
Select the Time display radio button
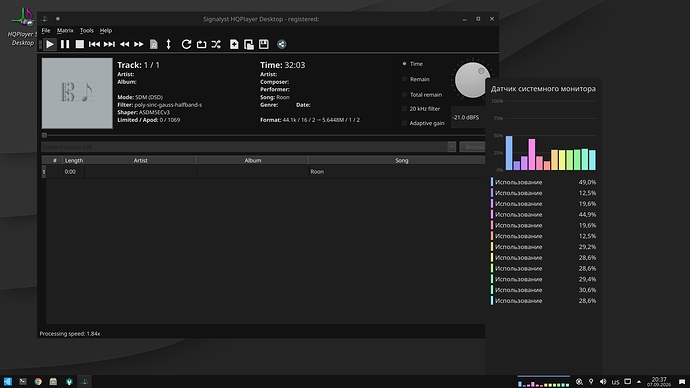pos(404,64)
